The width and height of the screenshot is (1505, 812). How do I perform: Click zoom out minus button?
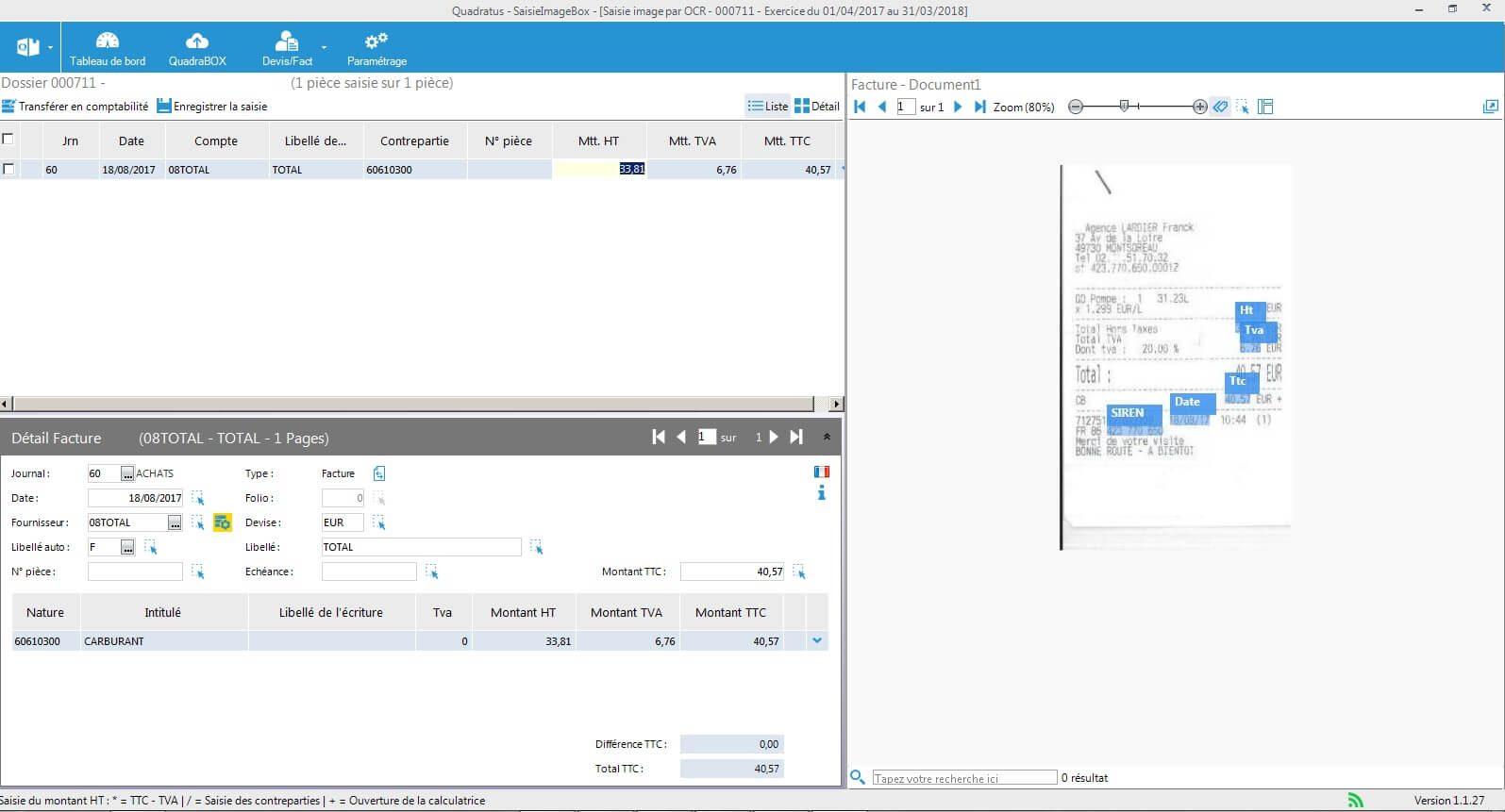click(1075, 107)
